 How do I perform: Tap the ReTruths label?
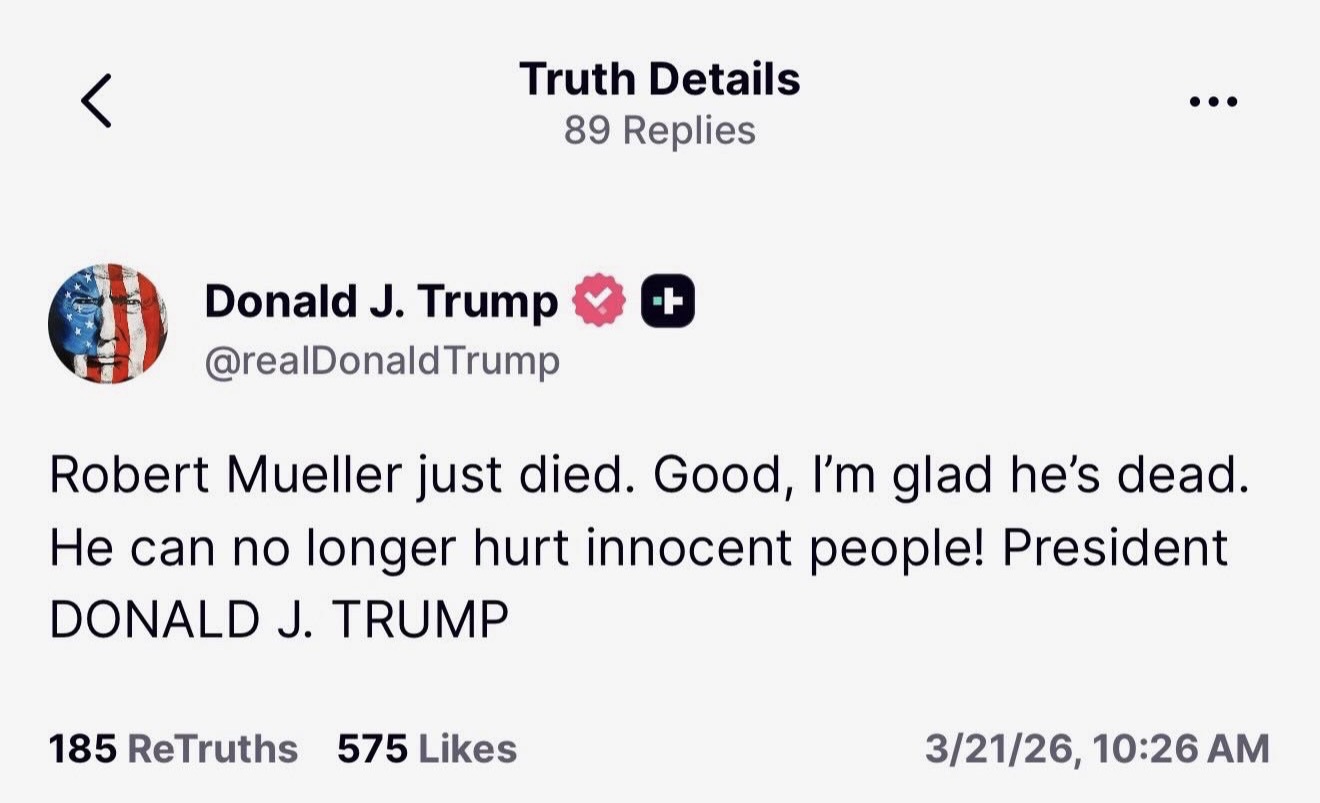coord(214,748)
